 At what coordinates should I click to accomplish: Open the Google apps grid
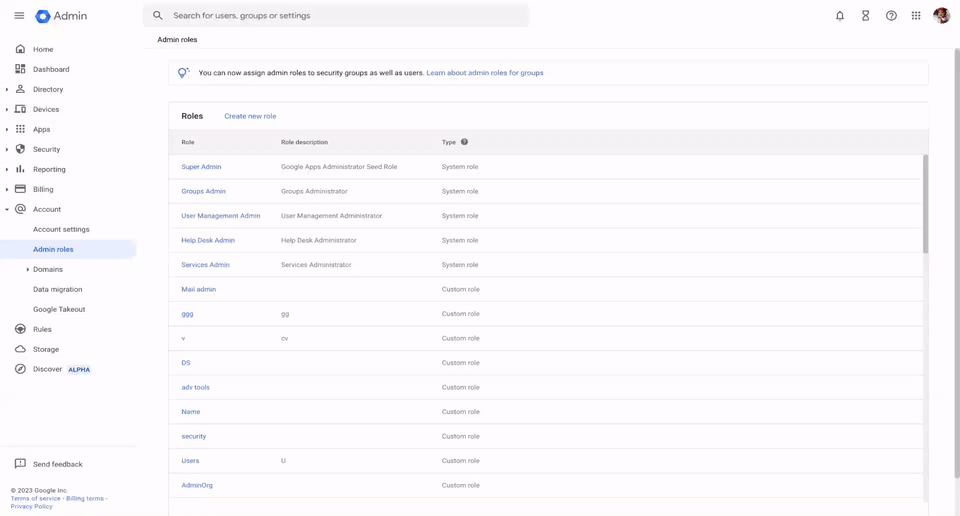[916, 16]
